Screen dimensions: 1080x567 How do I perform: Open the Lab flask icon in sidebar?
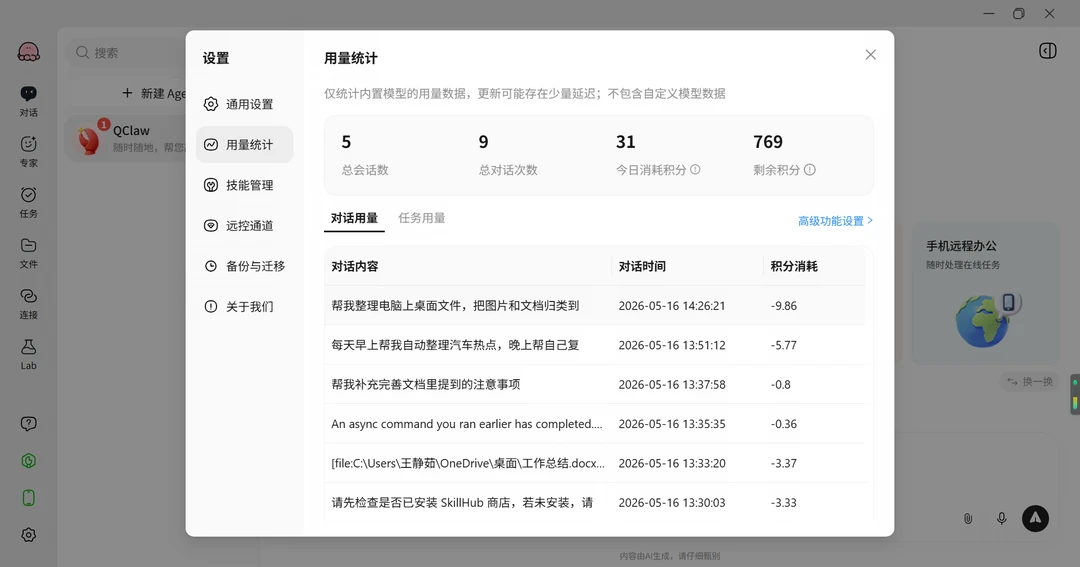tap(28, 353)
